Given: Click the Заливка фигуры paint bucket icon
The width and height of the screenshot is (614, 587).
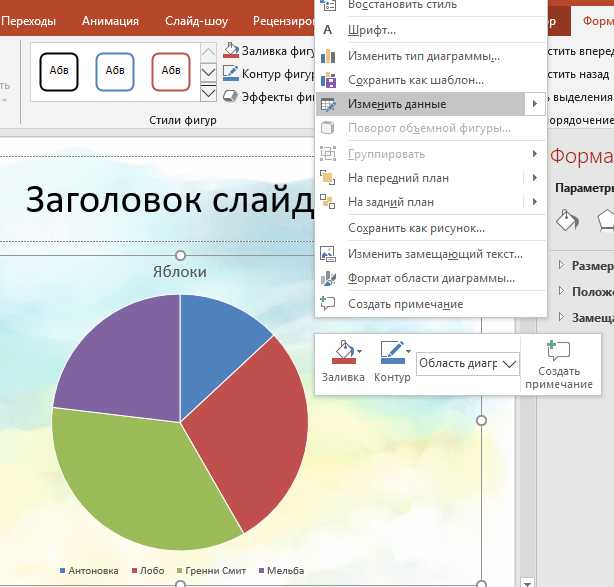Looking at the screenshot, I should [x=231, y=51].
